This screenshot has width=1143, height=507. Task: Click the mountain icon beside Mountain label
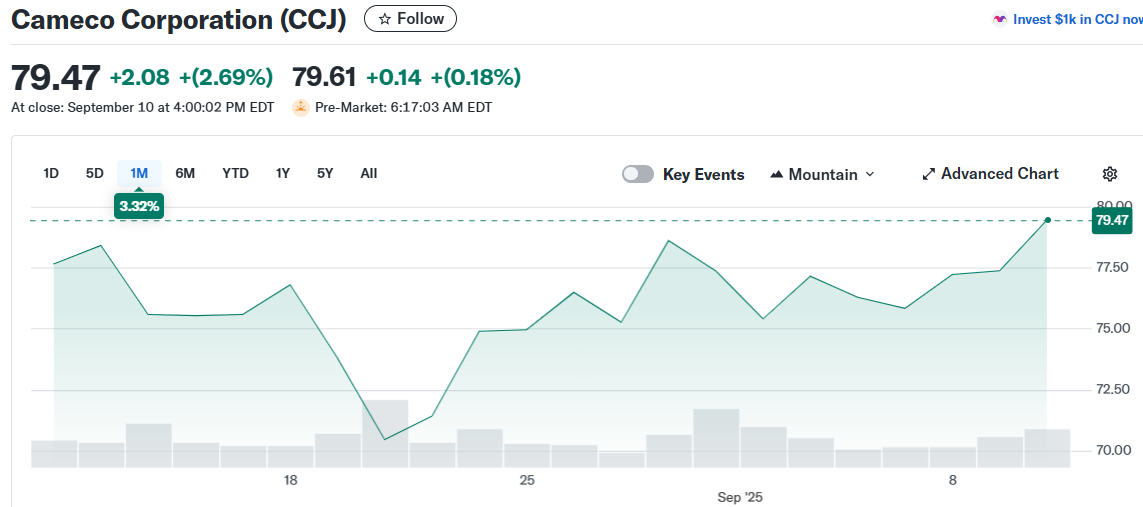[x=776, y=175]
